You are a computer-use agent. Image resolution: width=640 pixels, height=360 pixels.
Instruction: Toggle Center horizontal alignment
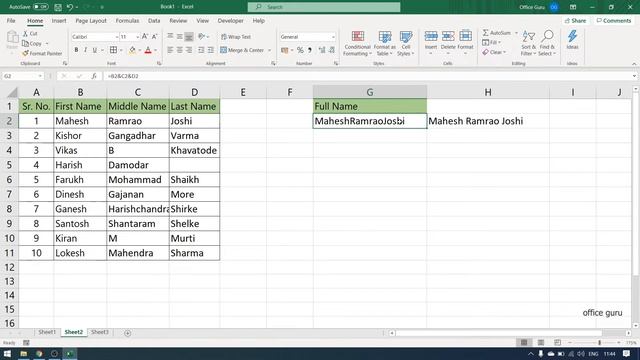click(x=180, y=50)
